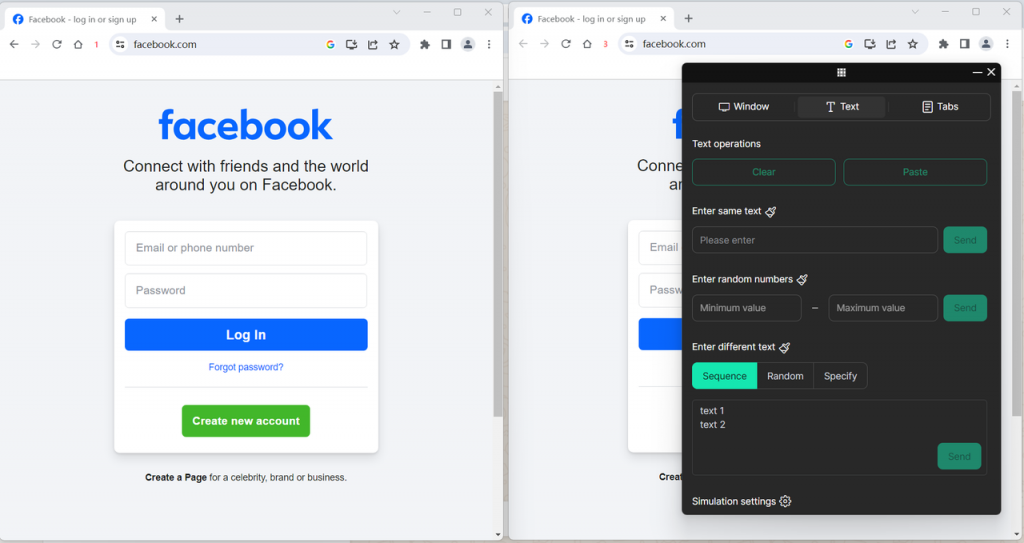The image size is (1024, 543).
Task: Select the Specify mode option
Action: point(840,376)
